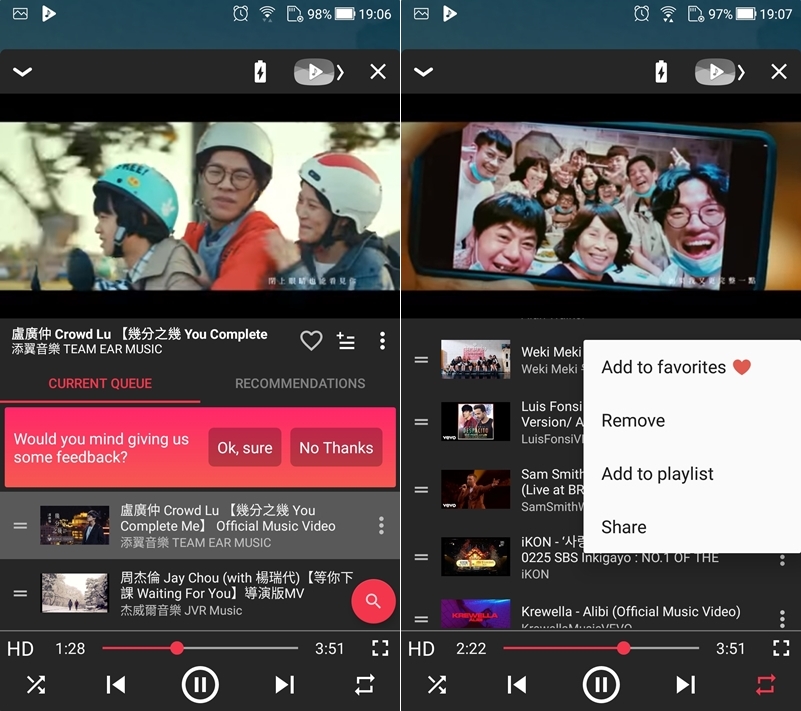Image resolution: width=801 pixels, height=711 pixels.
Task: Open three-dot menu for iKON row
Action: [x=782, y=560]
